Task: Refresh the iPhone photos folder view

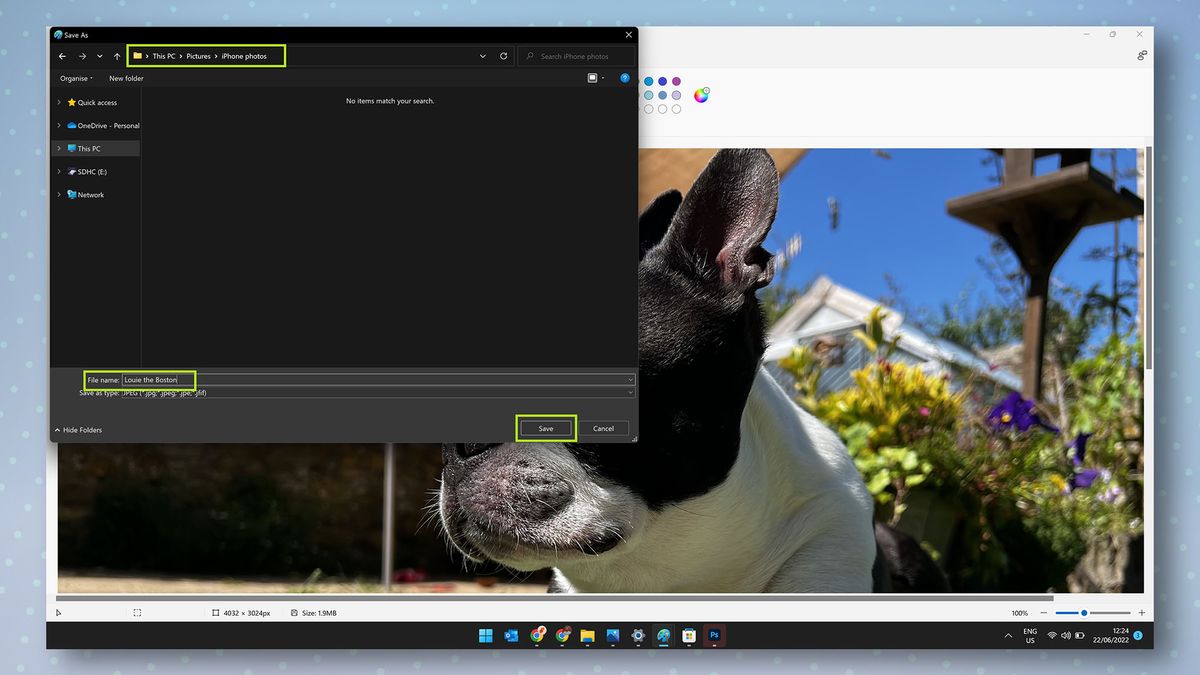Action: pyautogui.click(x=503, y=56)
